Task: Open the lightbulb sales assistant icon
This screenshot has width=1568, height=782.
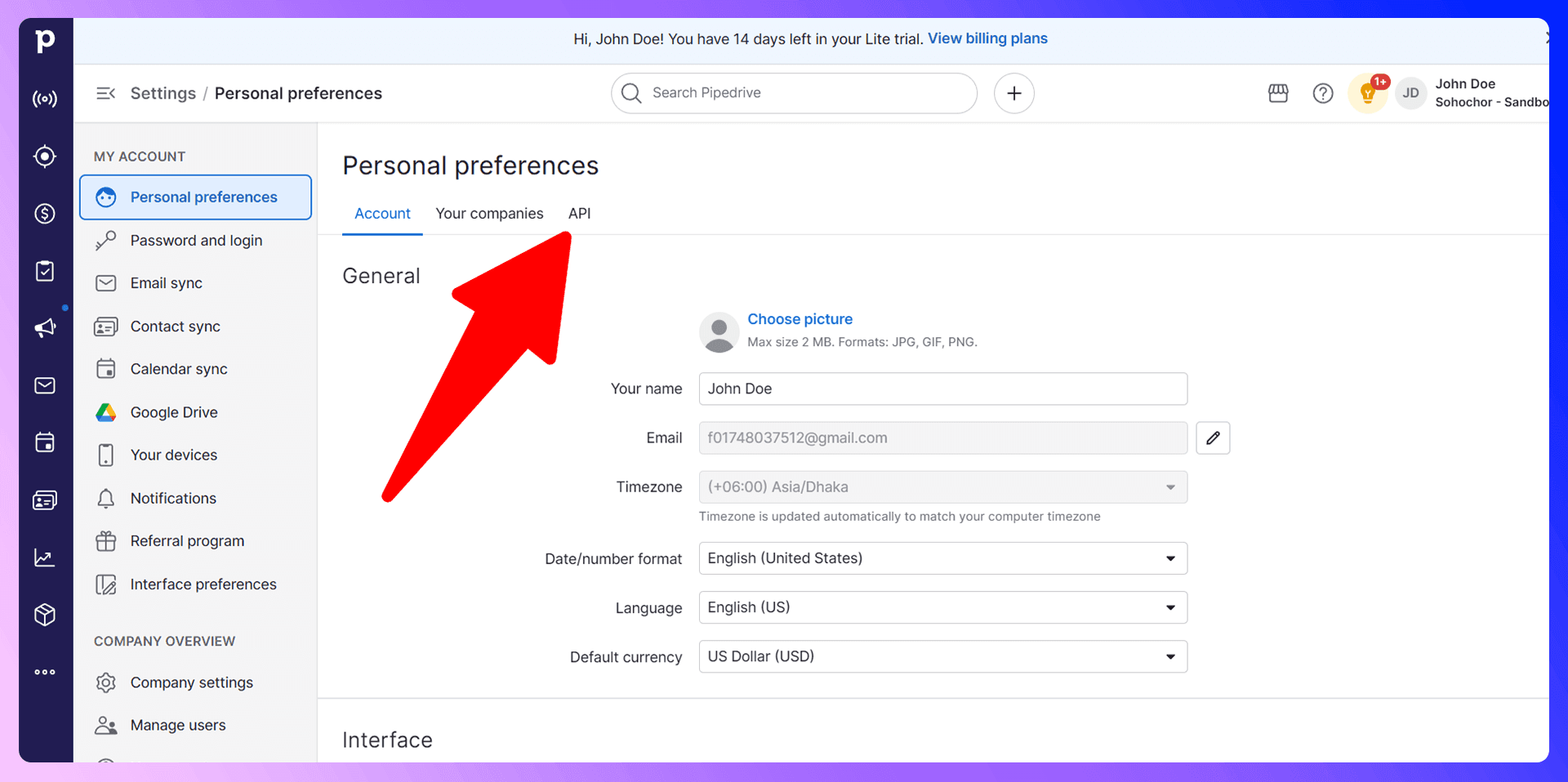Action: tap(1368, 93)
